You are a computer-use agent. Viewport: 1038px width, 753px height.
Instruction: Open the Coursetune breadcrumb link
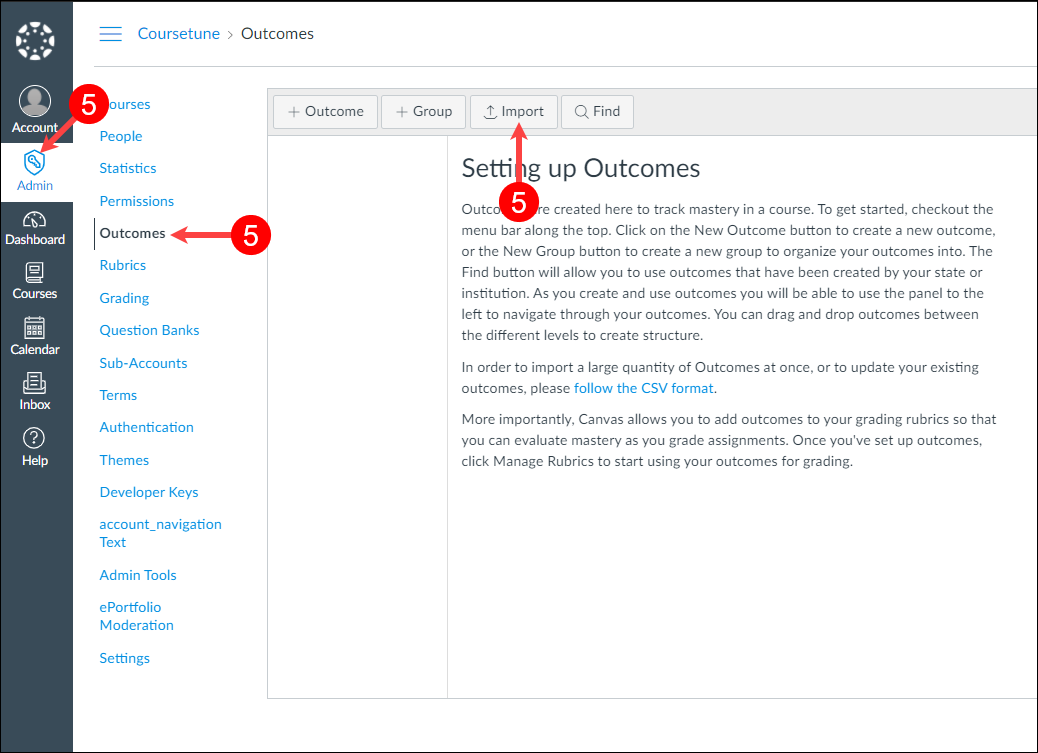click(178, 34)
